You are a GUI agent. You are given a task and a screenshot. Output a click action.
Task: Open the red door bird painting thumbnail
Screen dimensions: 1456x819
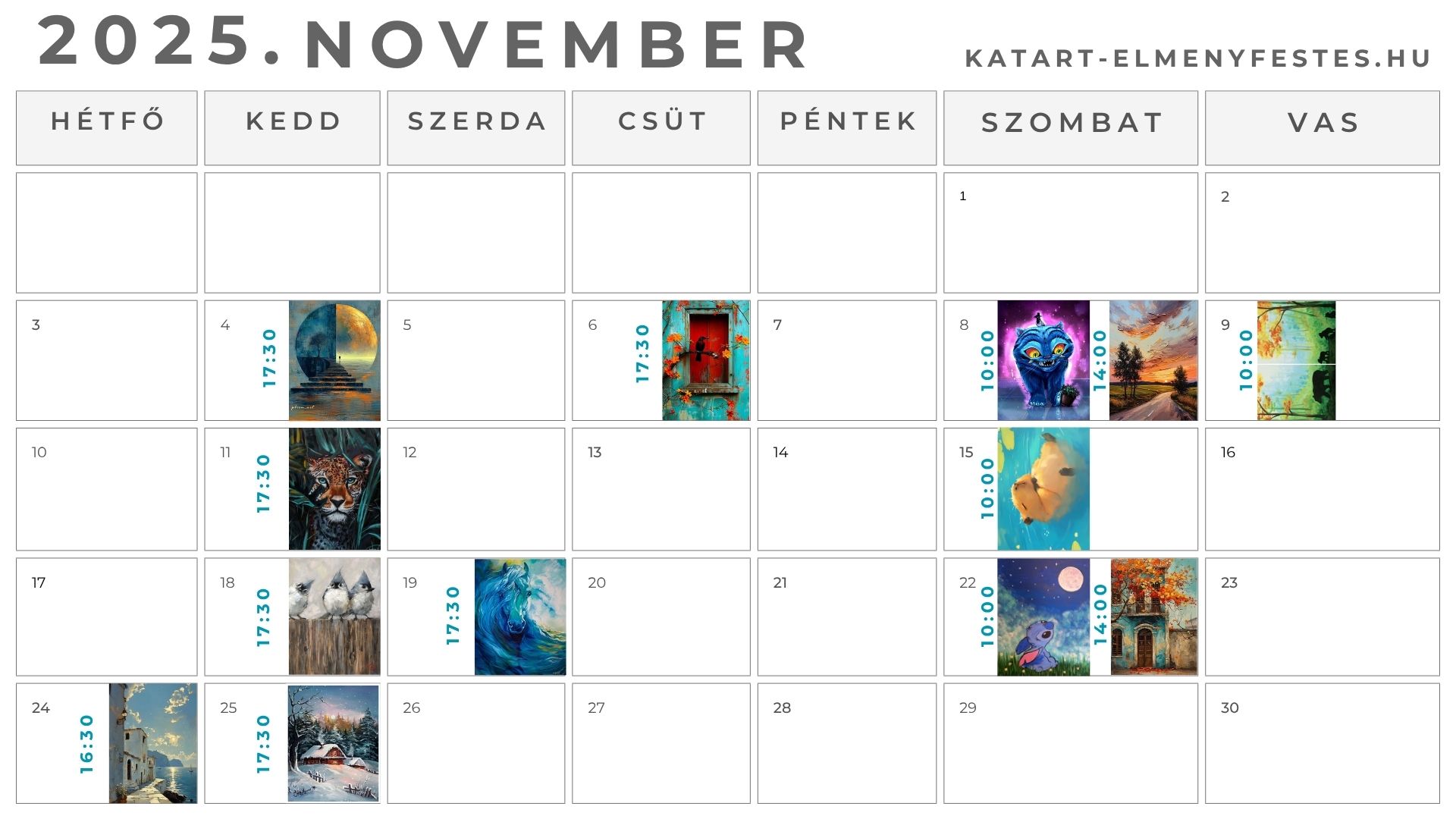[x=705, y=360]
